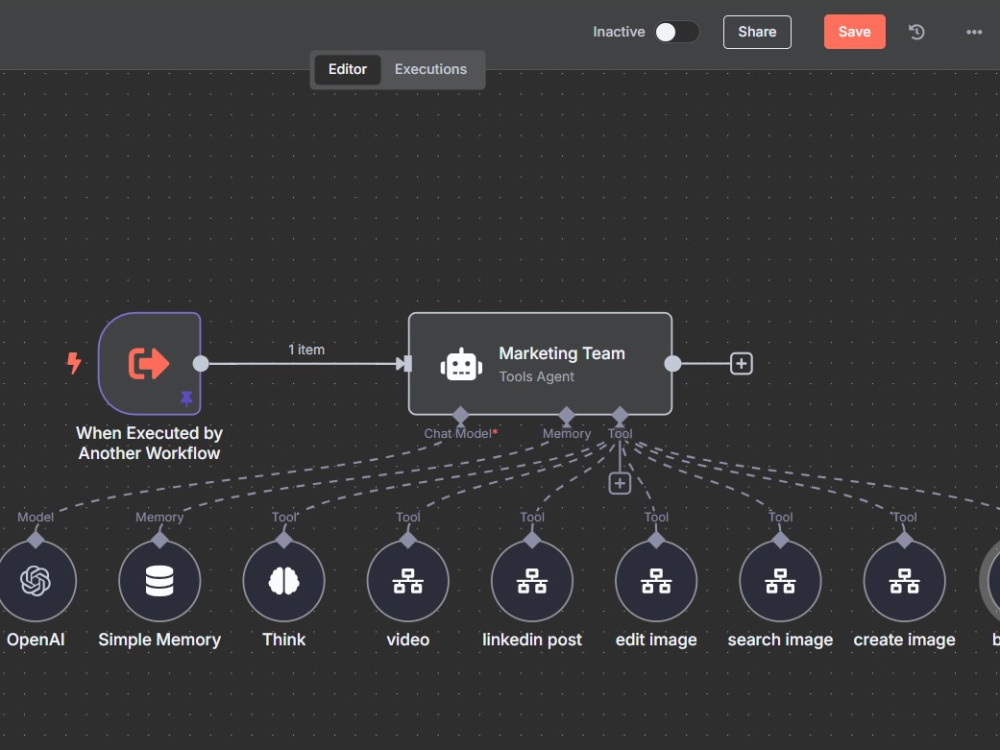This screenshot has height=750, width=1000.
Task: Select the Simple Memory node
Action: (x=159, y=581)
